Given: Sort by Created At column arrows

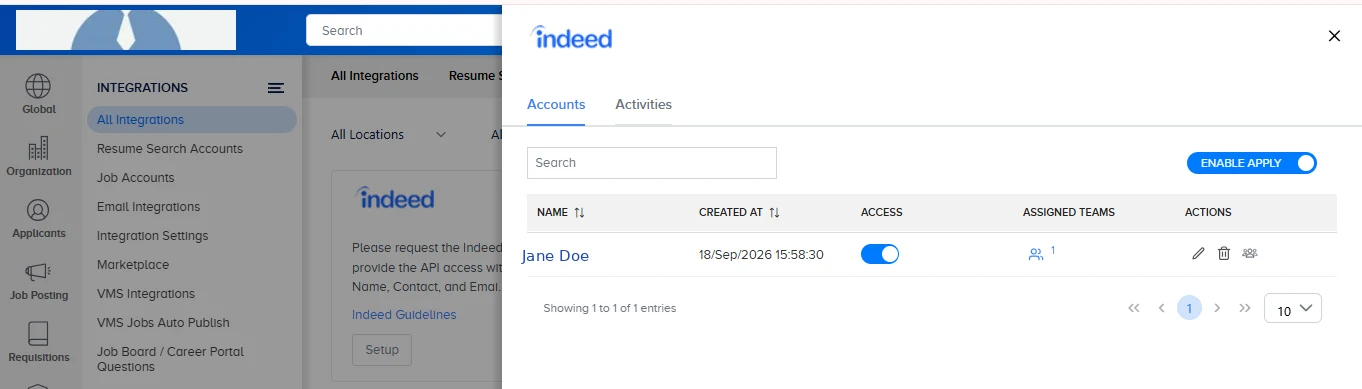Looking at the screenshot, I should pyautogui.click(x=774, y=212).
